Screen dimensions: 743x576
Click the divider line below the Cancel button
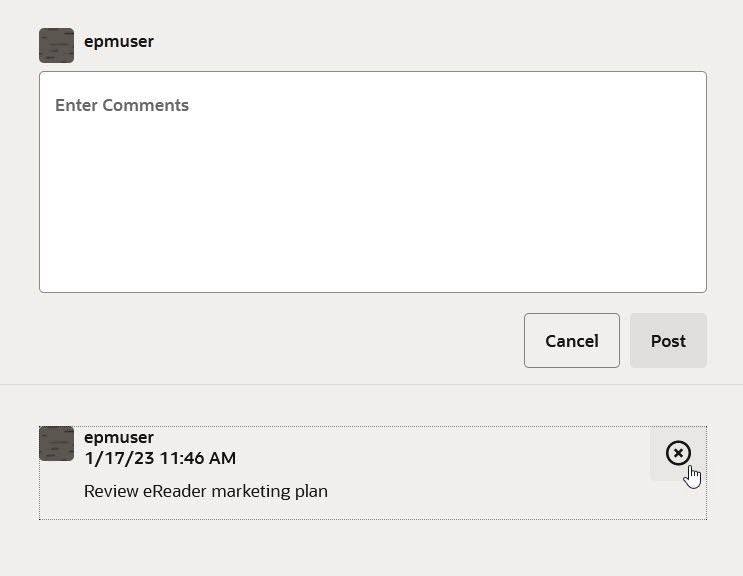pos(371,385)
